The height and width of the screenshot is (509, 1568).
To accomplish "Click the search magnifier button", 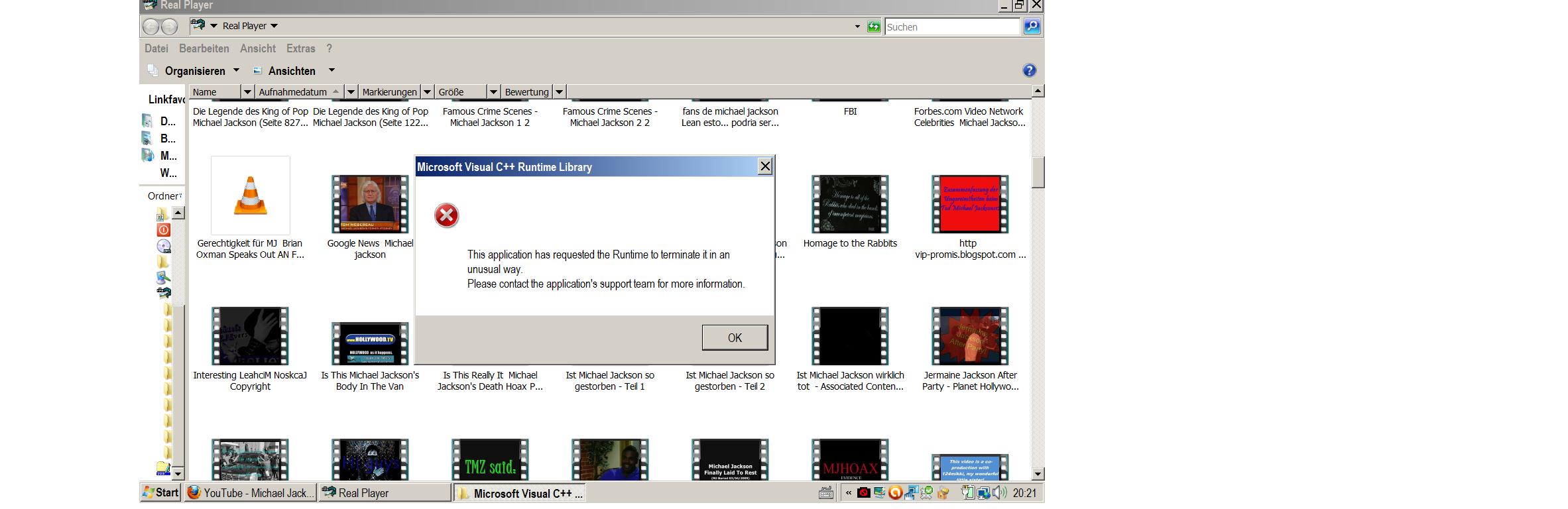I will tap(1032, 27).
